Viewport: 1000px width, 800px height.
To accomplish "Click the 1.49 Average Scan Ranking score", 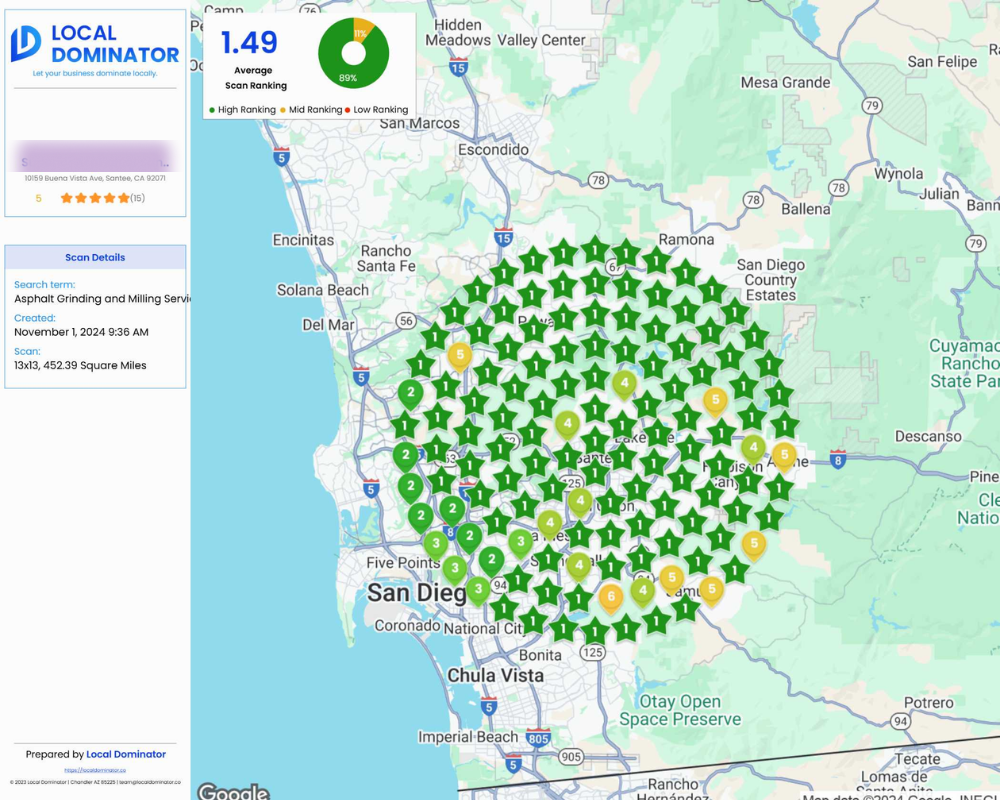I will [x=249, y=43].
